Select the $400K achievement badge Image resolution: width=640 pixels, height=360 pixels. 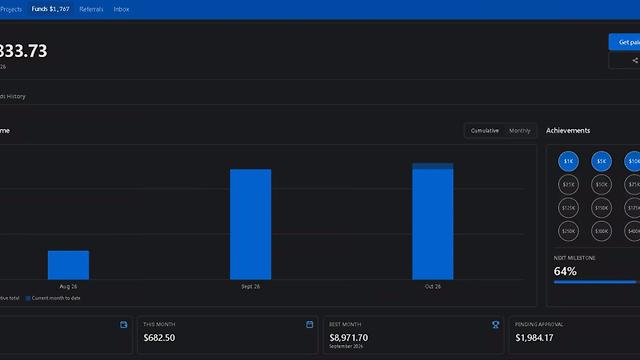point(633,231)
